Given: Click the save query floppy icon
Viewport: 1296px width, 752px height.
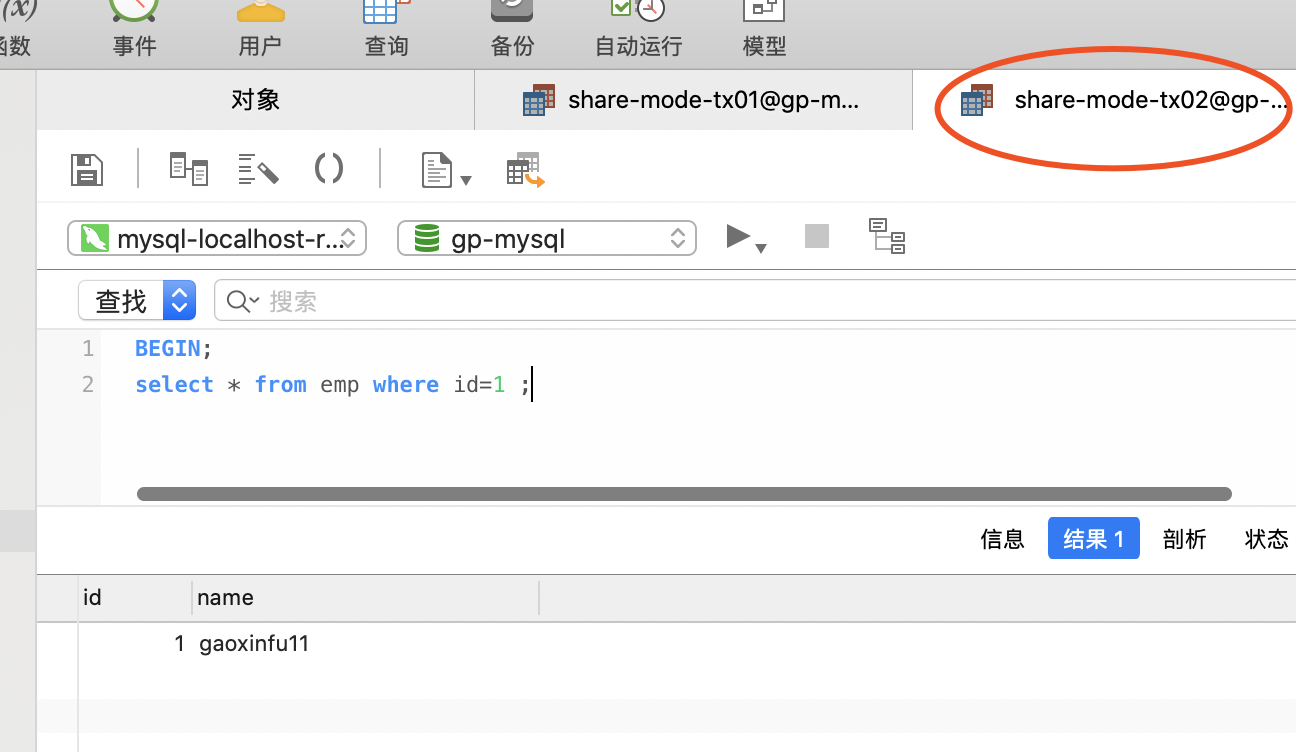Looking at the screenshot, I should point(87,169).
